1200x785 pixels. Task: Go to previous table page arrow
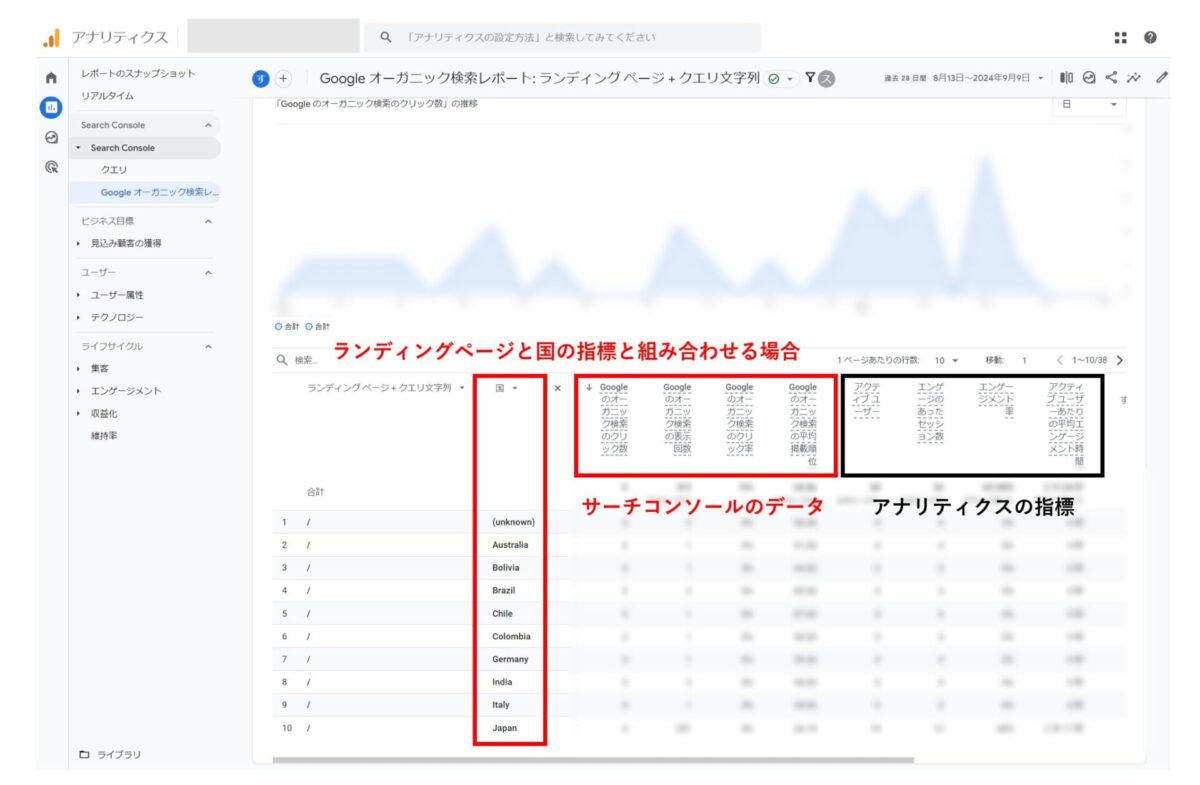(x=1059, y=360)
